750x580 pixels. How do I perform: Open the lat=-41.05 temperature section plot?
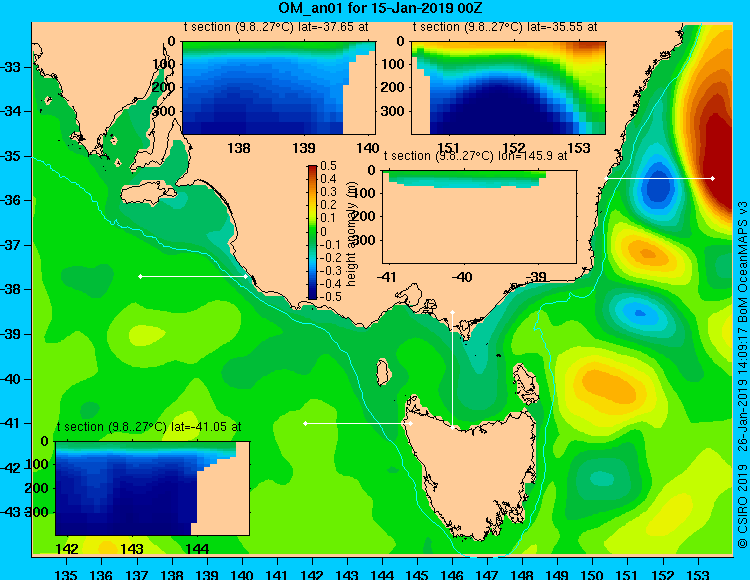point(152,488)
